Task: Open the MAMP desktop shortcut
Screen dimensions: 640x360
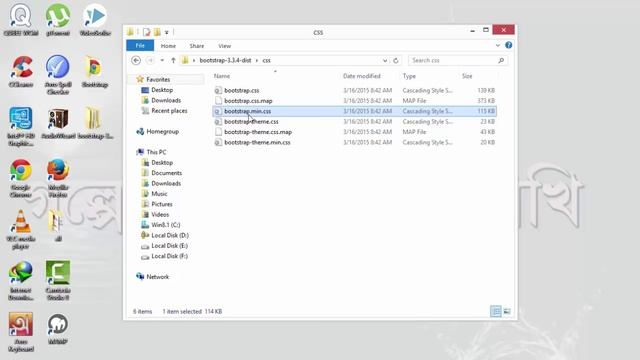Action: [x=58, y=329]
